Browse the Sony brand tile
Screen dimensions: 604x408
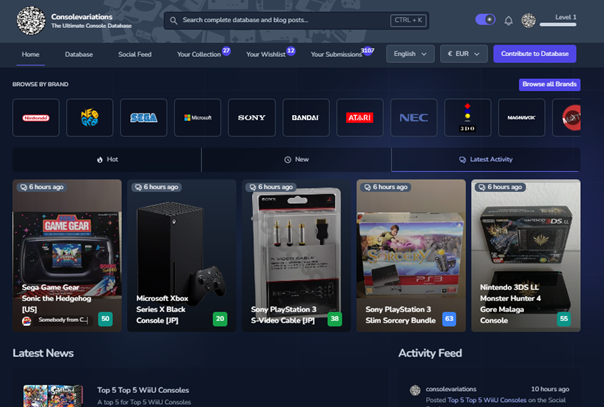[x=252, y=118]
